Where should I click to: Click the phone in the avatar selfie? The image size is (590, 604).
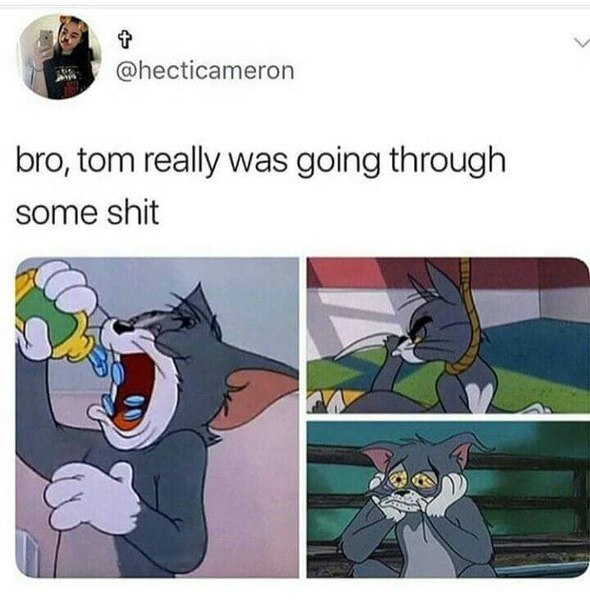click(x=46, y=40)
